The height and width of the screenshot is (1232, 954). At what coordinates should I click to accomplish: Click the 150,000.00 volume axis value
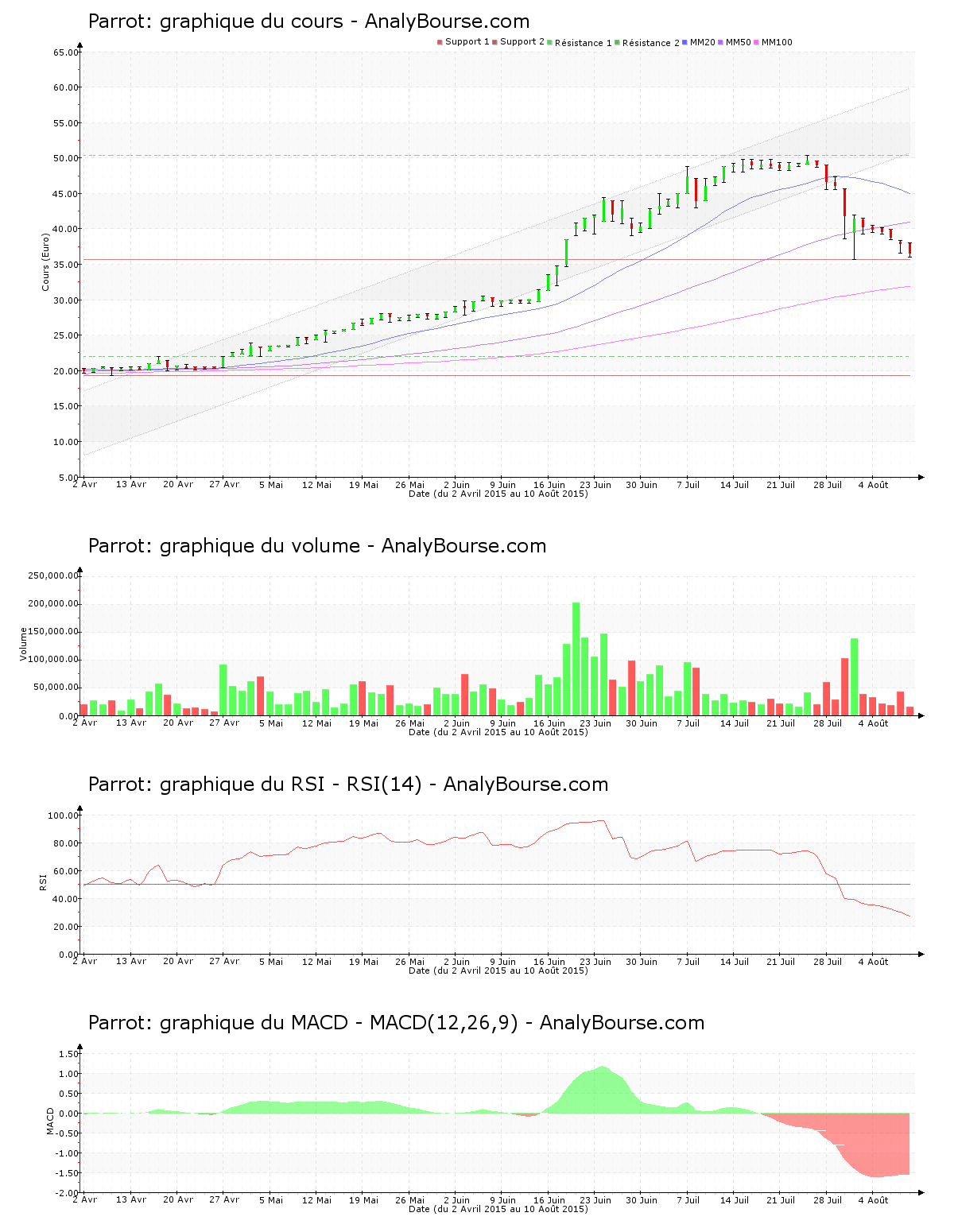click(x=53, y=632)
